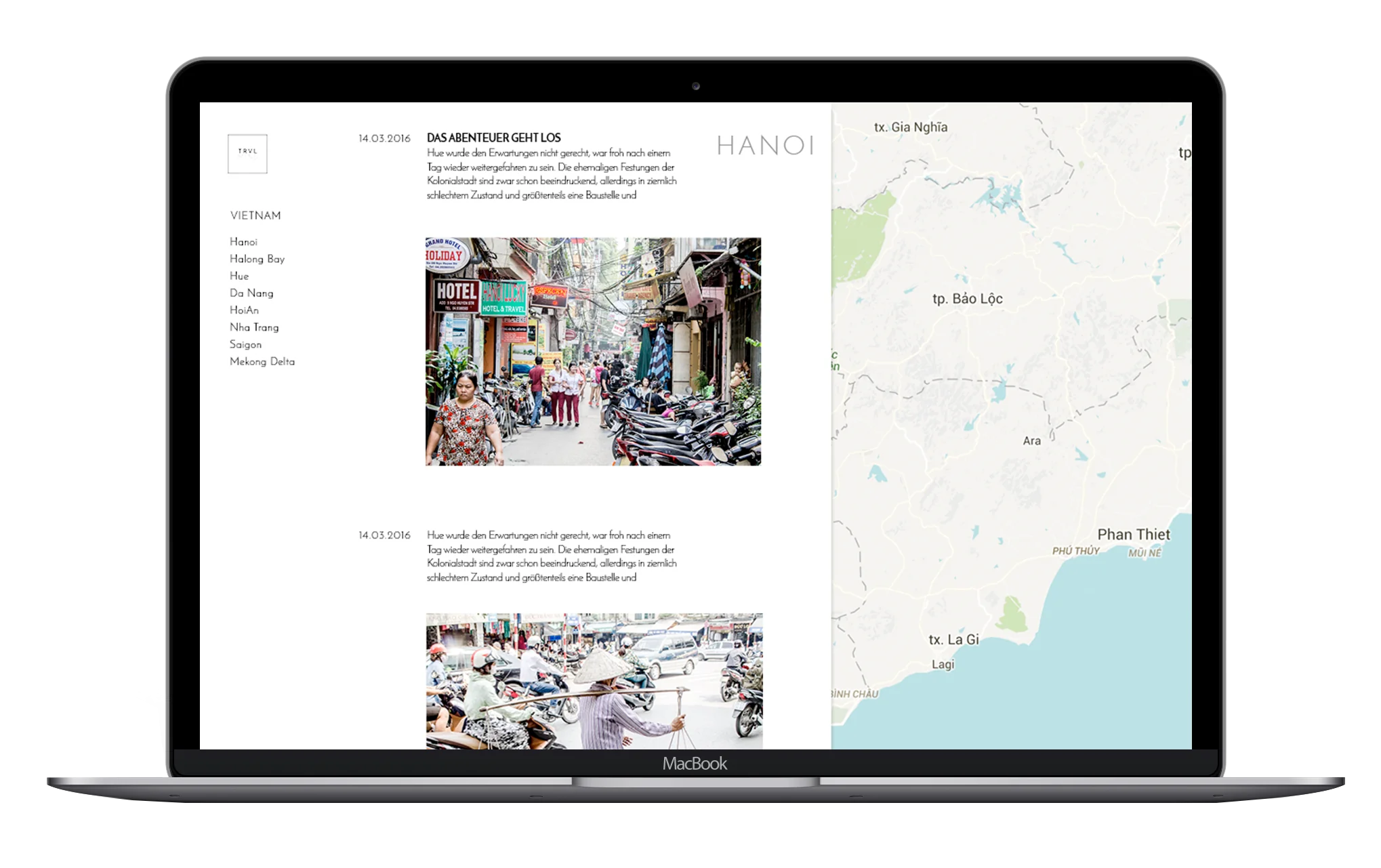The image size is (1381, 868).
Task: Click the first 14.03.2016 date beside headline
Action: [384, 138]
